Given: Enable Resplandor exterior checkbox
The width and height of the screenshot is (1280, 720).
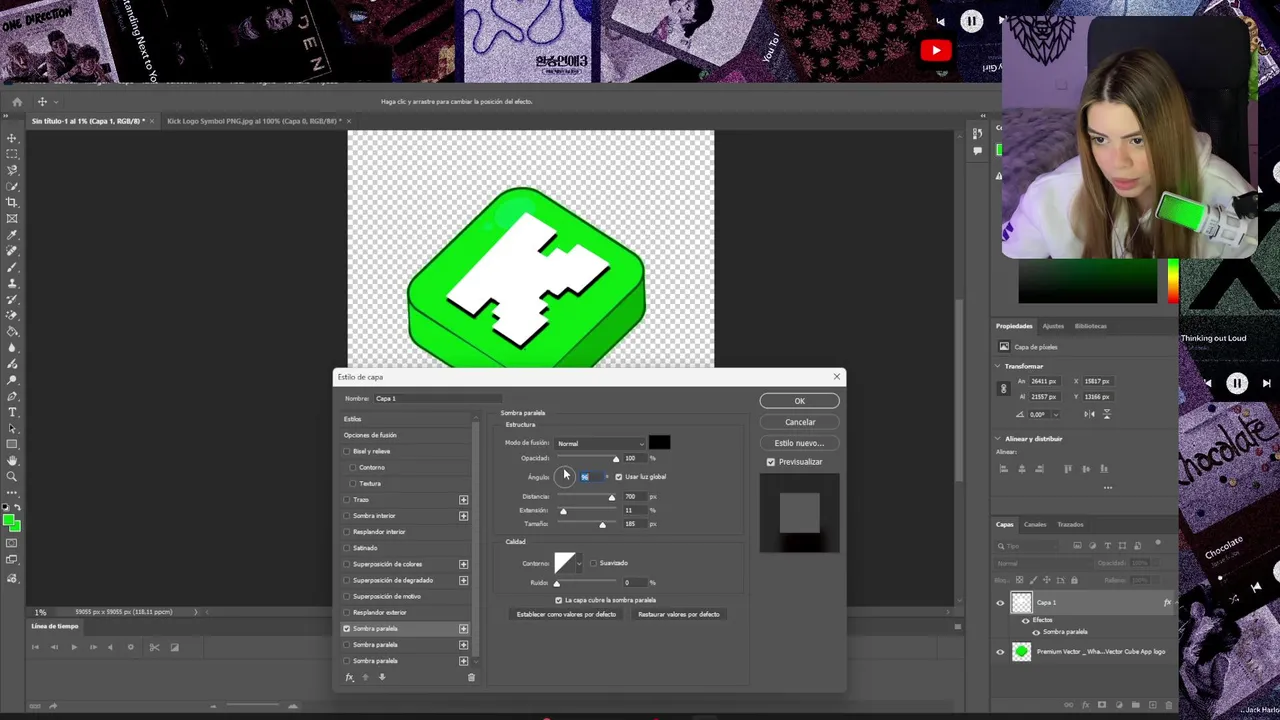Looking at the screenshot, I should 347,612.
